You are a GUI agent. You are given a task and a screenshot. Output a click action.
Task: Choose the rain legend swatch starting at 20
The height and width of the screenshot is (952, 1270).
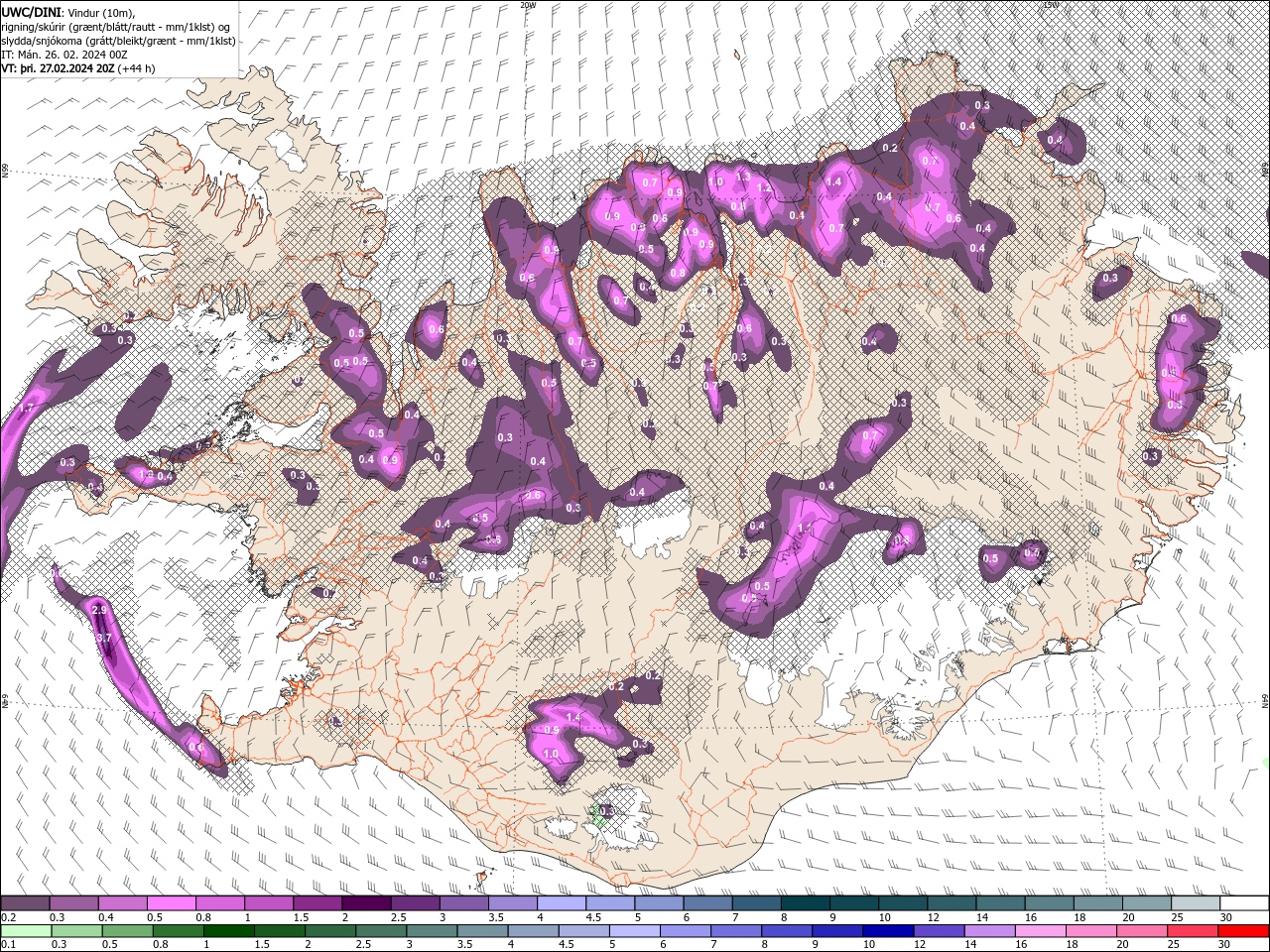[x=1143, y=931]
